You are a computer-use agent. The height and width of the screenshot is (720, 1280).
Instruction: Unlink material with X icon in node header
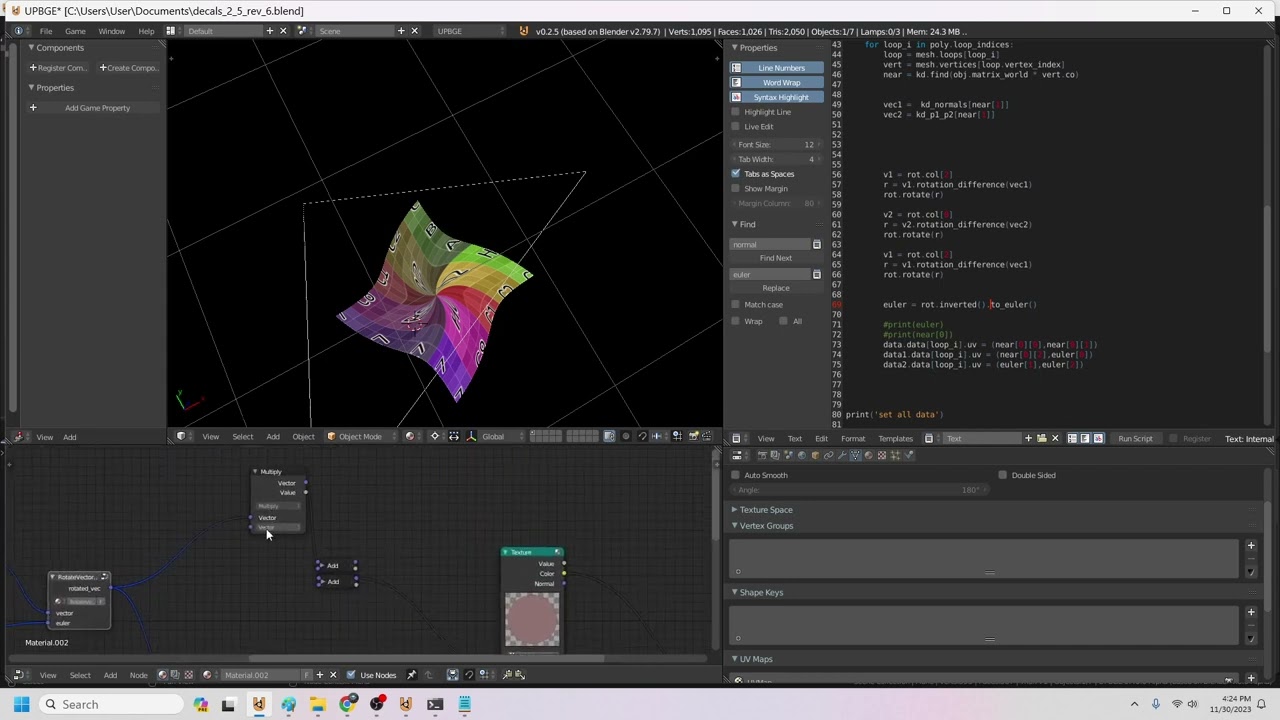pos(333,675)
